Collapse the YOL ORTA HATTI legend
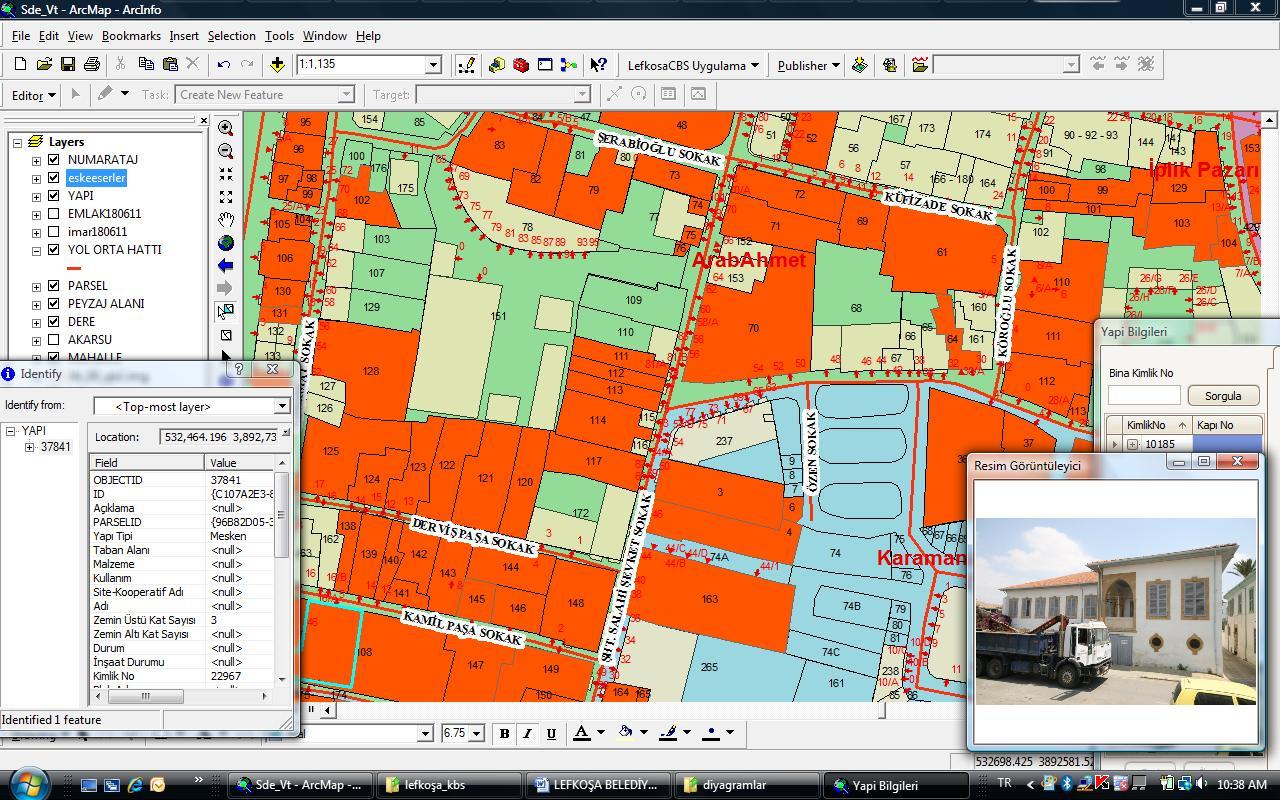1280x800 pixels. [x=37, y=250]
